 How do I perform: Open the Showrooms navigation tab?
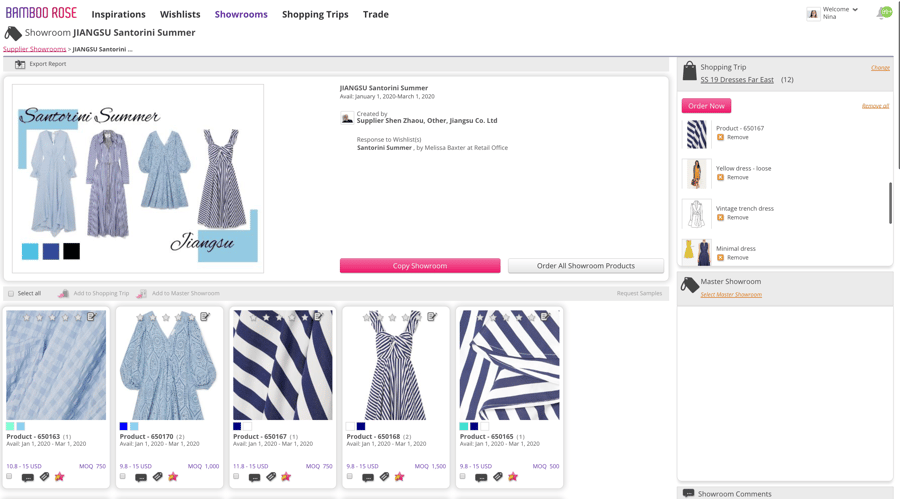tap(241, 14)
